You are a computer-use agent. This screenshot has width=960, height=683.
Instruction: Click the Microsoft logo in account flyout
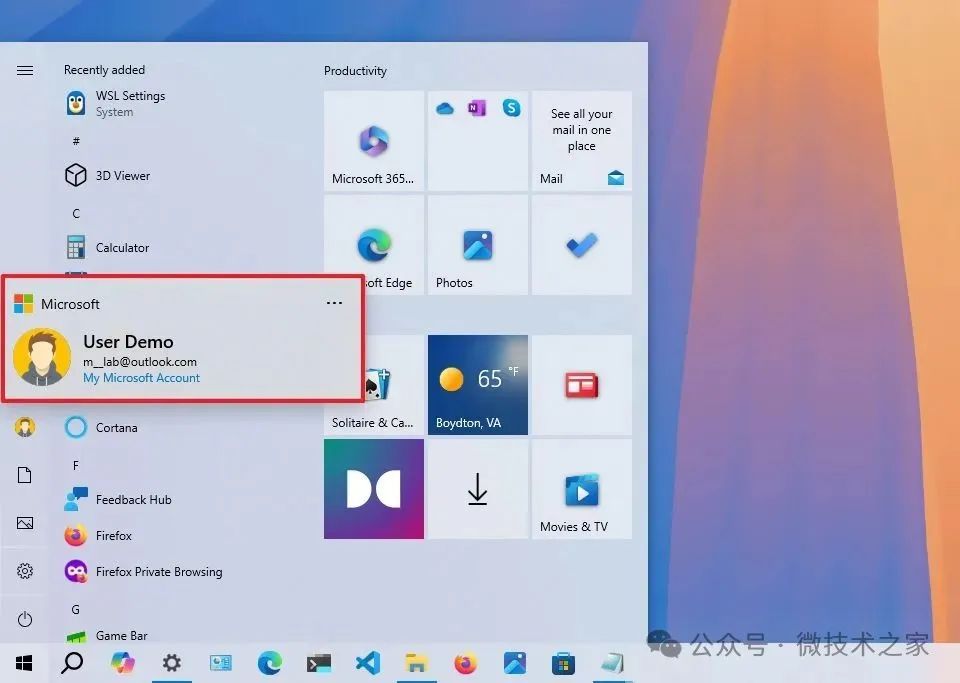pyautogui.click(x=23, y=304)
